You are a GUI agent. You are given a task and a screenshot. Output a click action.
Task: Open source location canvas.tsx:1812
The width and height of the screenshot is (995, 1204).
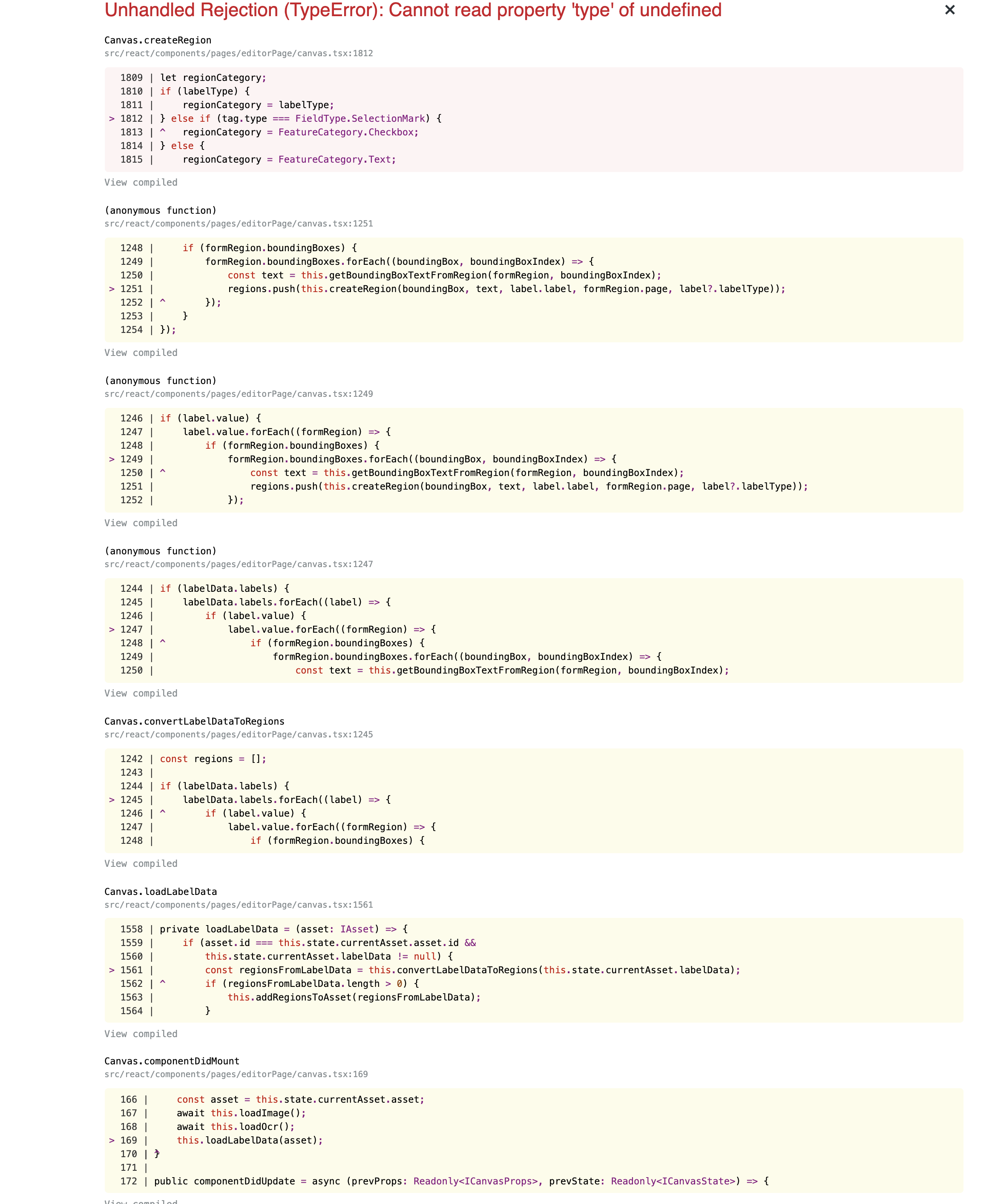point(239,53)
